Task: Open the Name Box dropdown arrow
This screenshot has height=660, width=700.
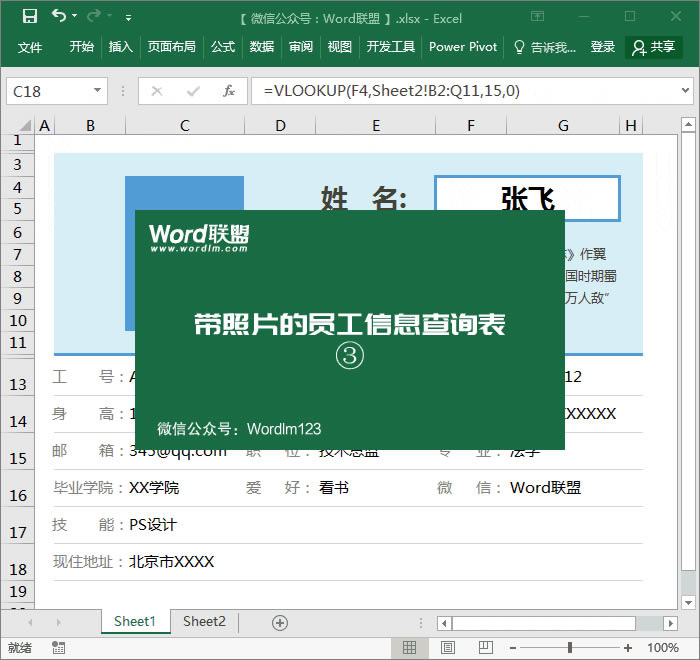Action: pyautogui.click(x=97, y=91)
